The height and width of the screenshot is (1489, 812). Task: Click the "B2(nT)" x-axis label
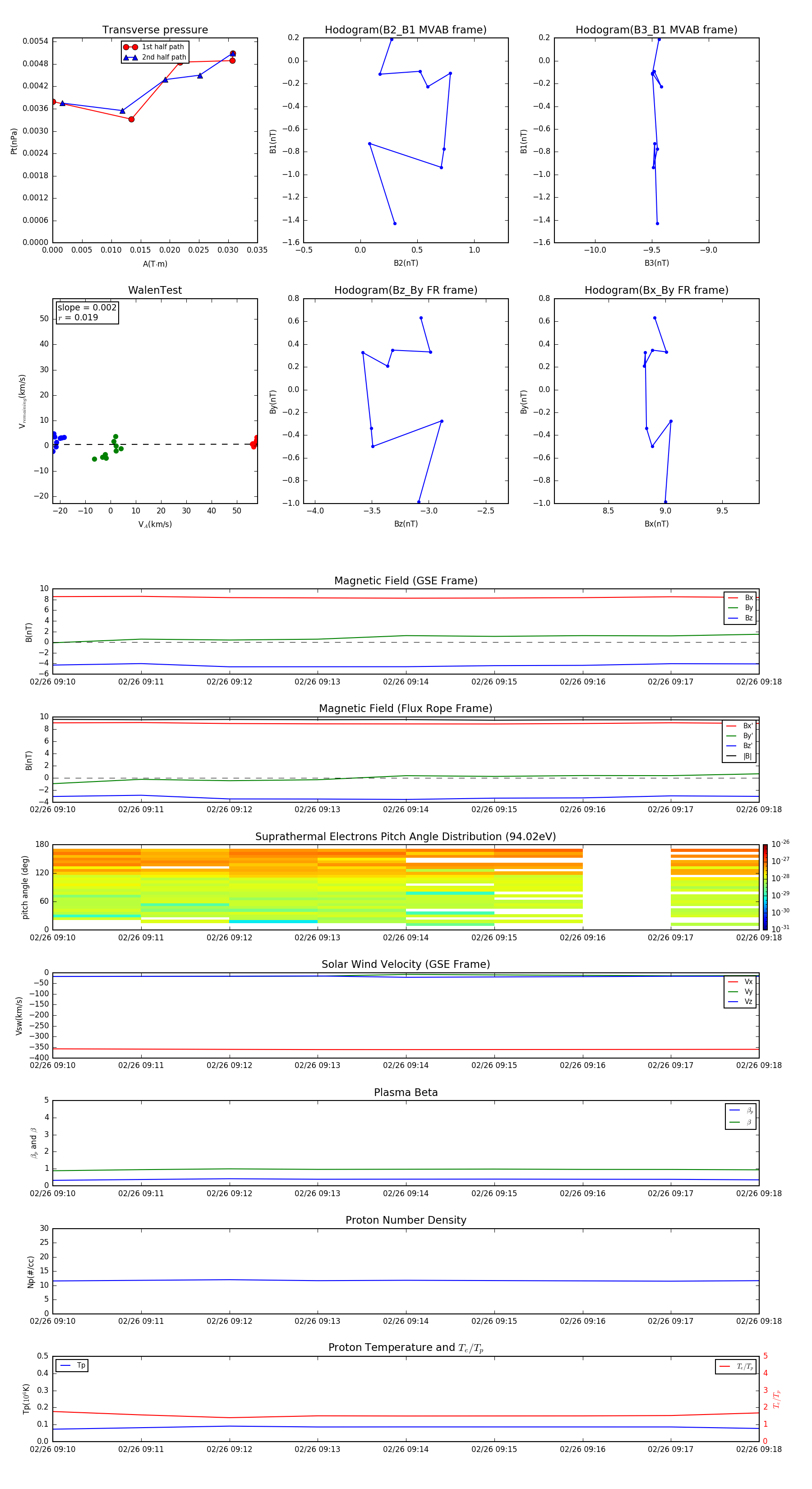406,263
